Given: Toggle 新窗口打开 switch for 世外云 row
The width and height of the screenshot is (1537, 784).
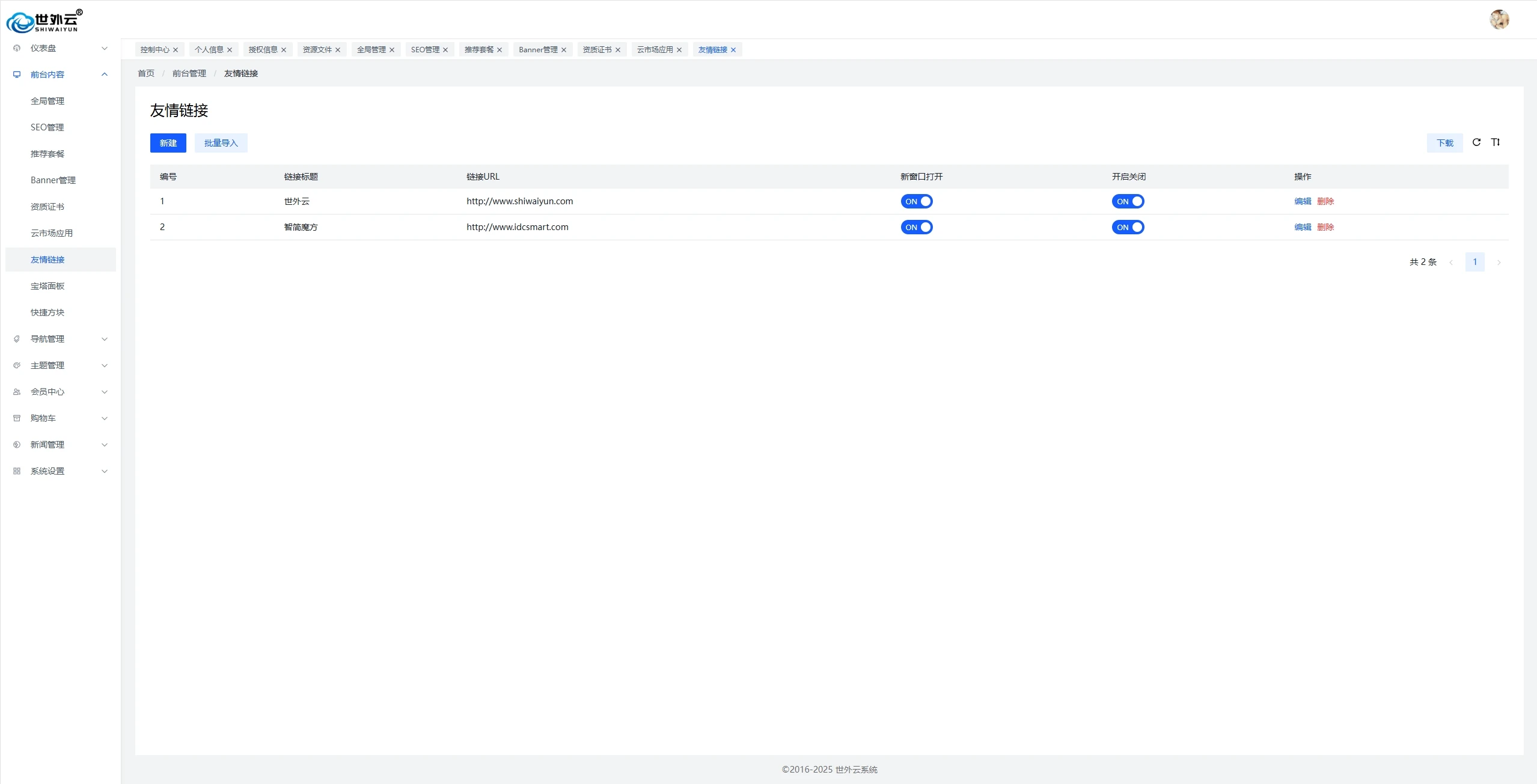Looking at the screenshot, I should (916, 201).
